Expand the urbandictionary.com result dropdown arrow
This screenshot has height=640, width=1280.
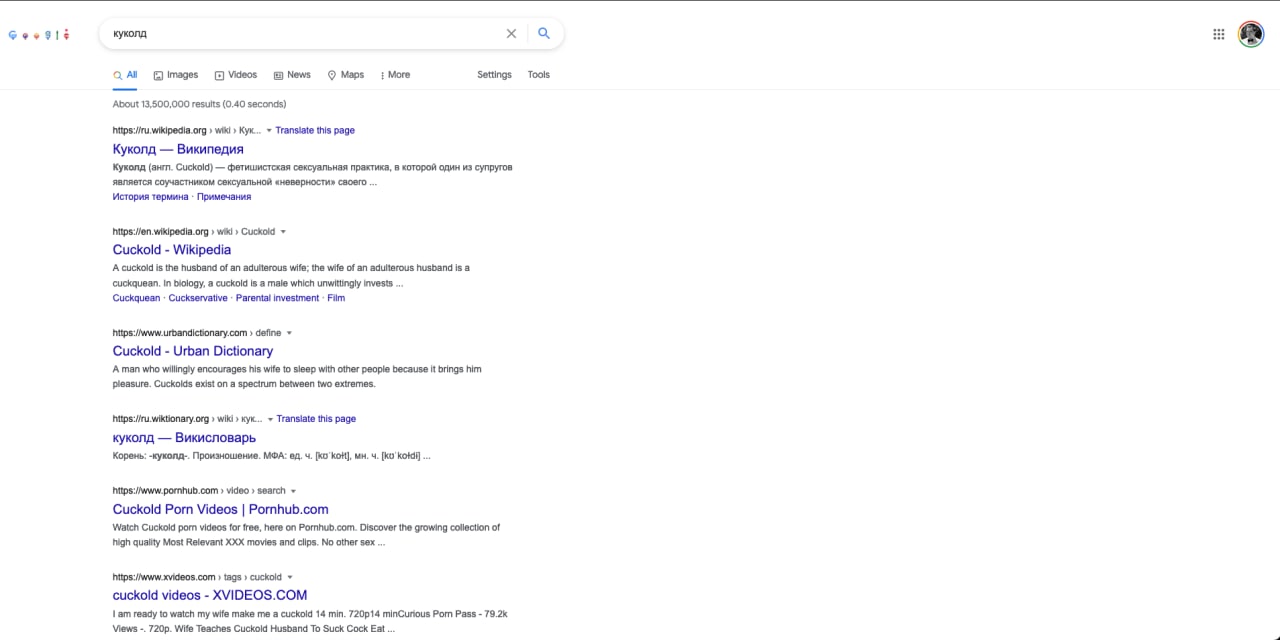289,333
